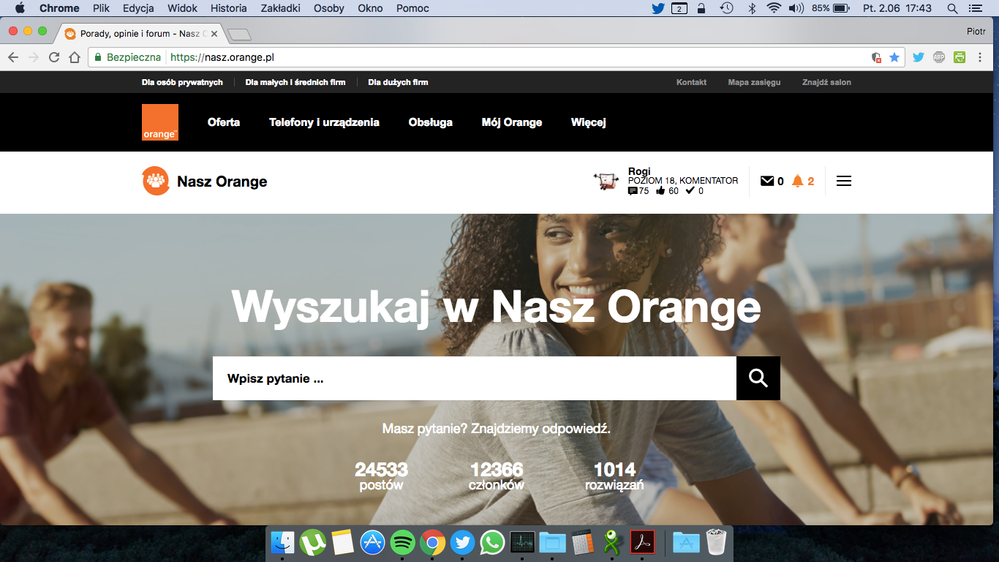999x562 pixels.
Task: Open a new tab button
Action: click(239, 34)
